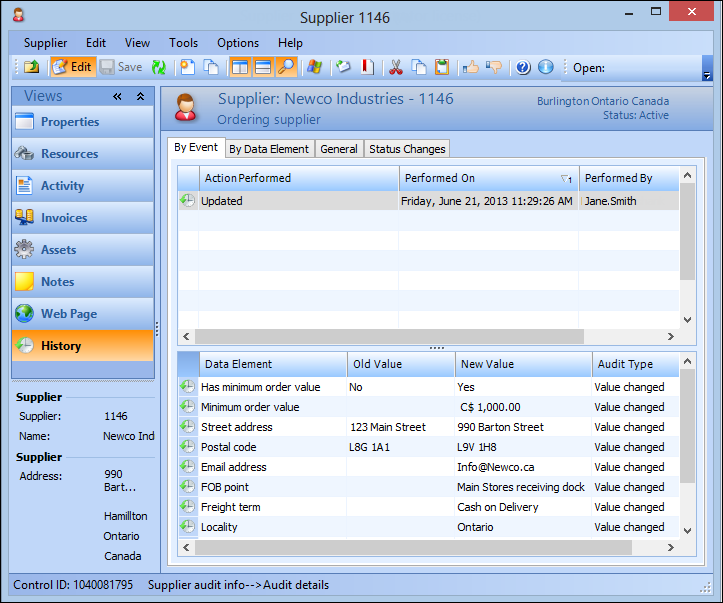Collapse the Views panel with double up chevron
This screenshot has height=603, width=723.
click(141, 97)
